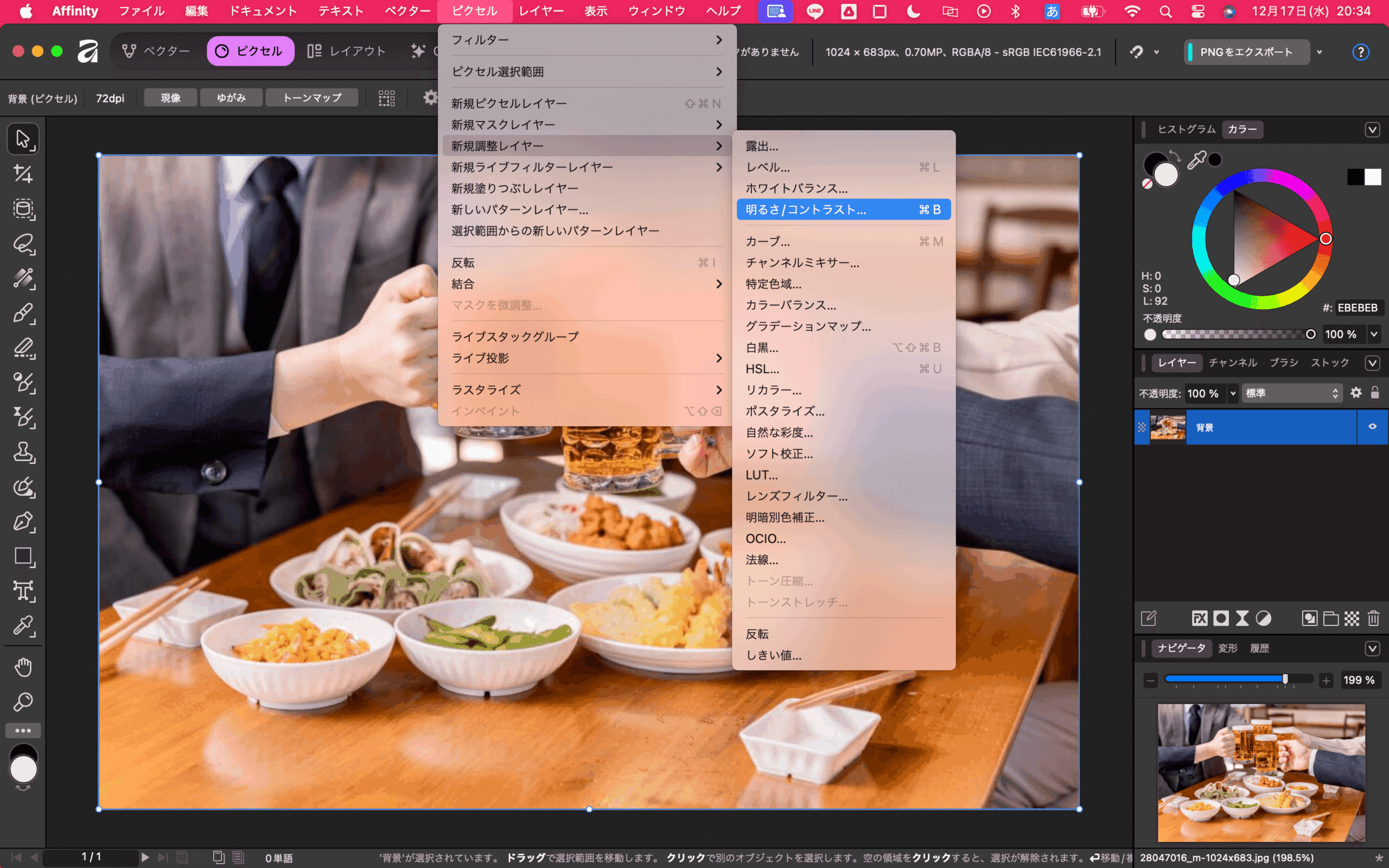Click the color picker eyedropper icon

click(x=1196, y=160)
